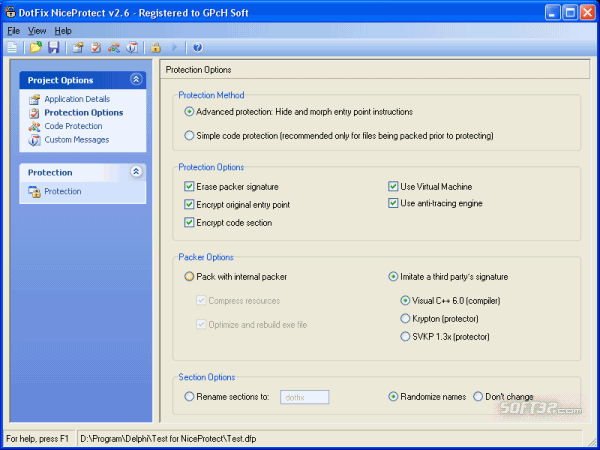Viewport: 600px width, 450px height.
Task: Click the Protection Options toolbar icon
Action: click(96, 47)
